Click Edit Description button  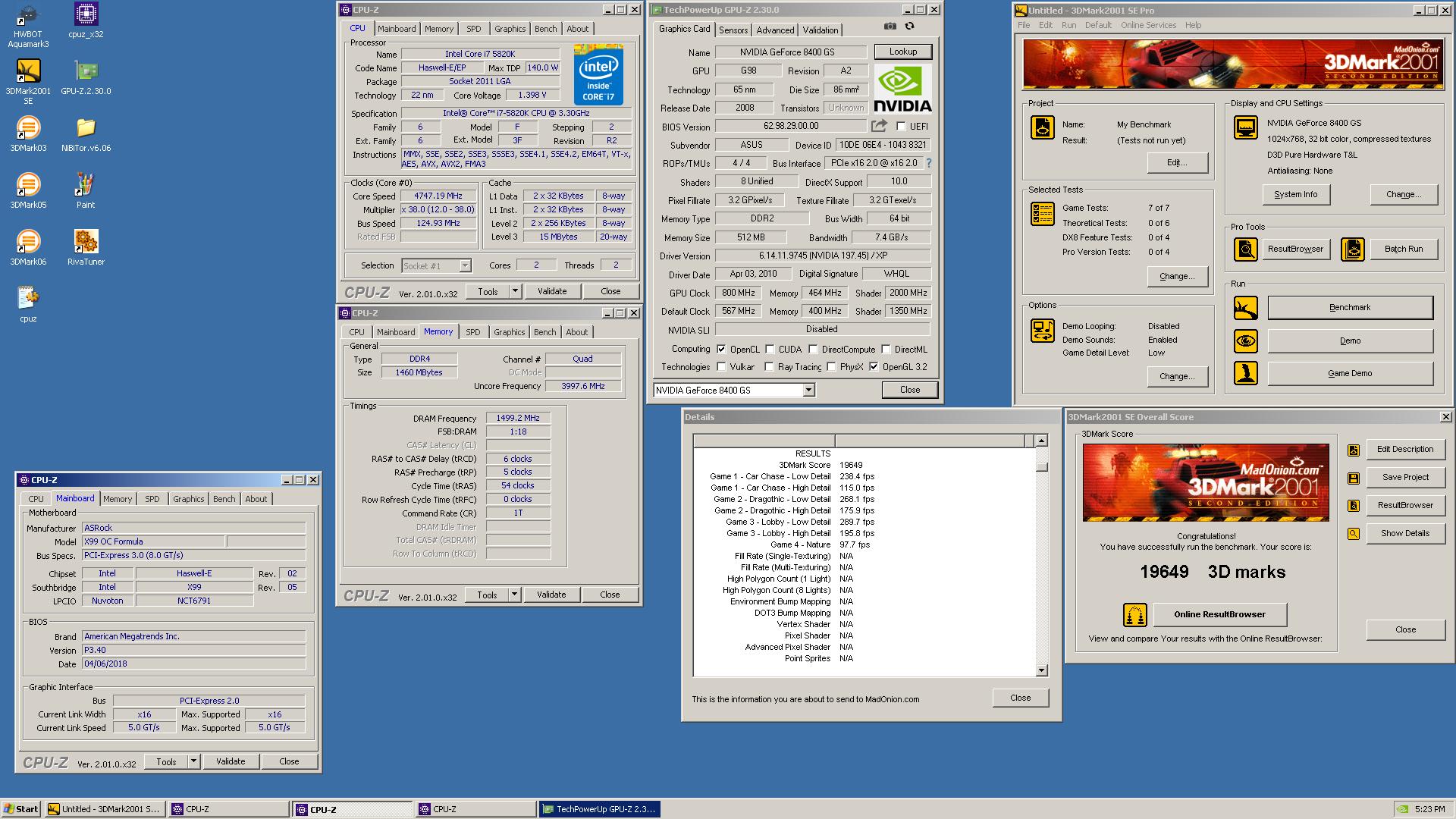coord(1405,450)
